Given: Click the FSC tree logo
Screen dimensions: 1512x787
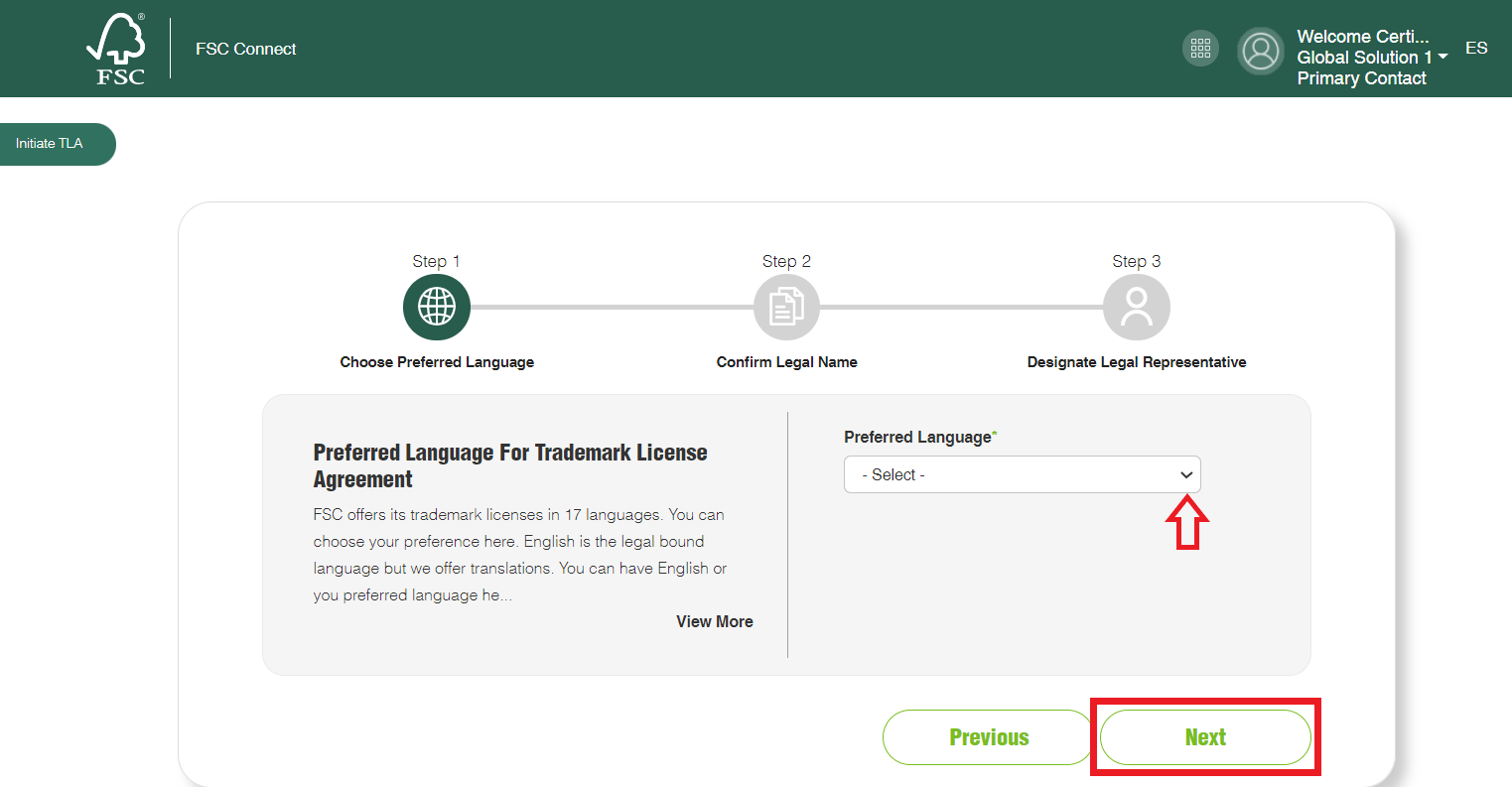Looking at the screenshot, I should pos(117,49).
